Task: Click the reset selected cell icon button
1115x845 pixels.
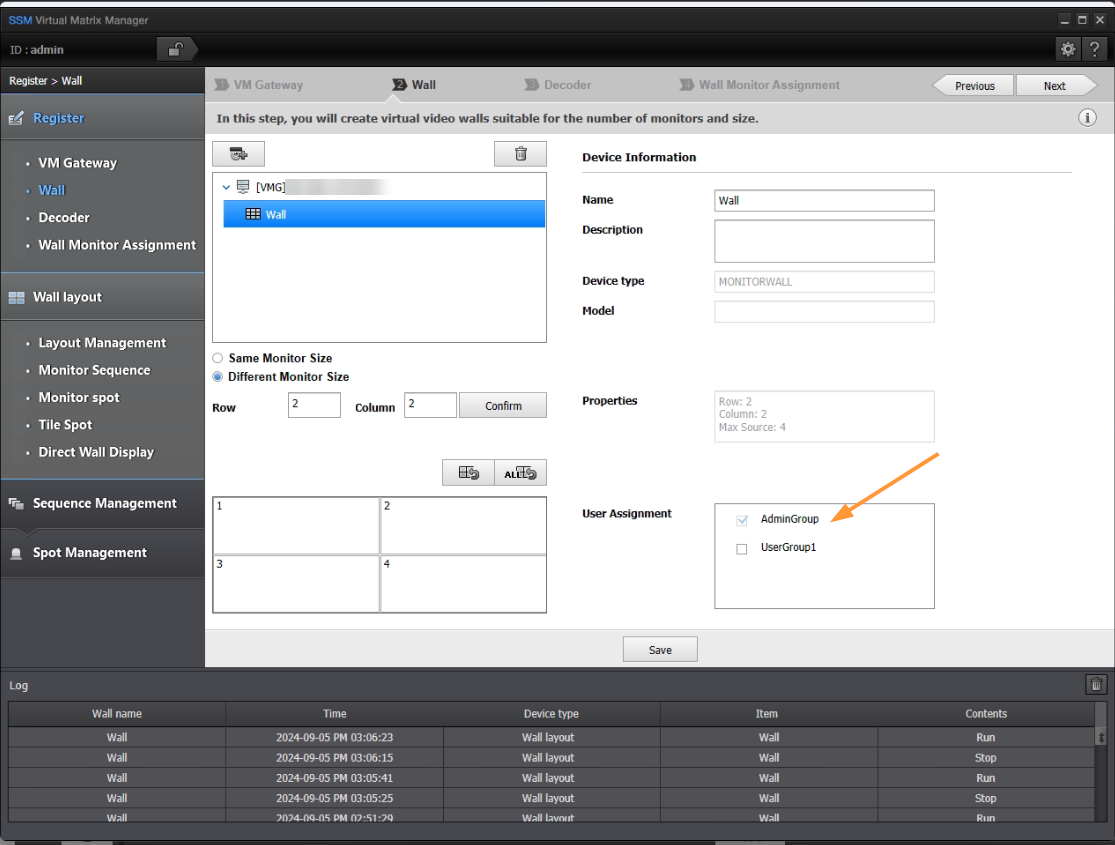Action: pos(468,473)
